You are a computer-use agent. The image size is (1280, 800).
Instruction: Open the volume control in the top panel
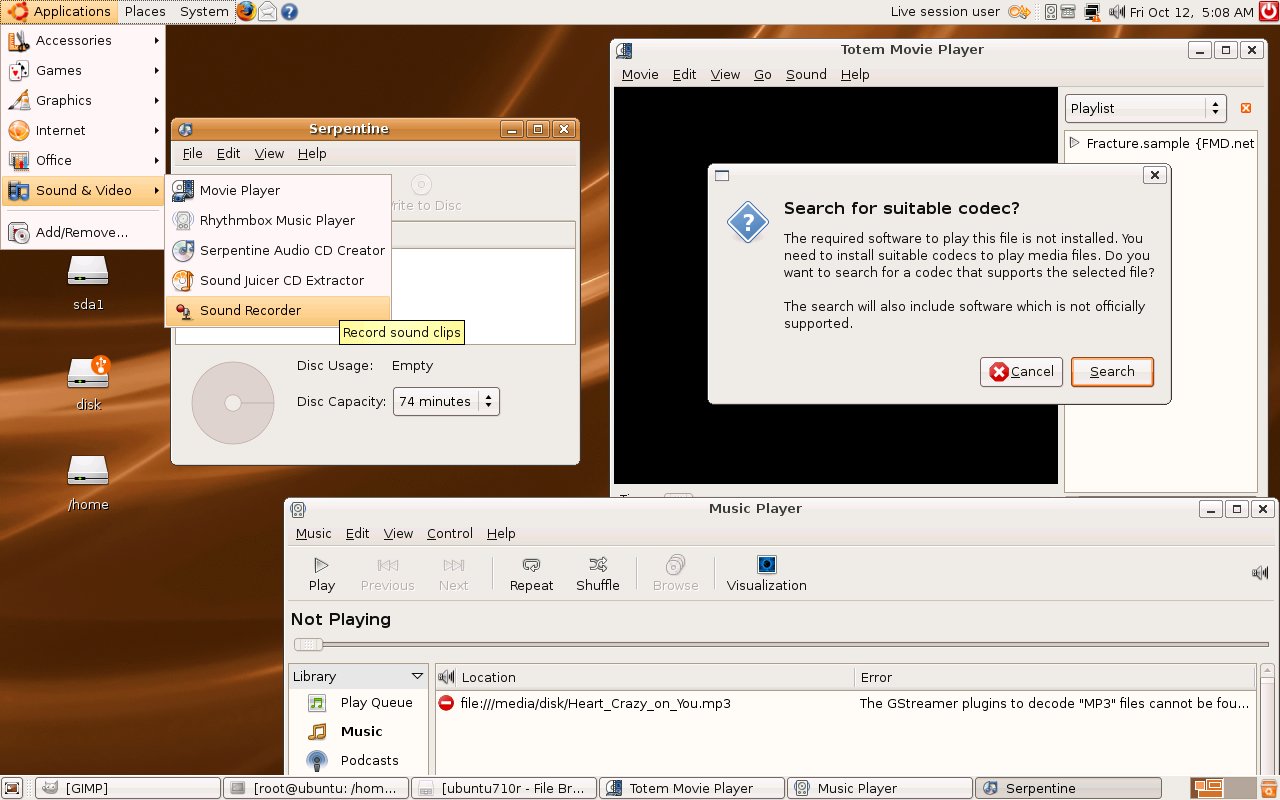(1115, 12)
